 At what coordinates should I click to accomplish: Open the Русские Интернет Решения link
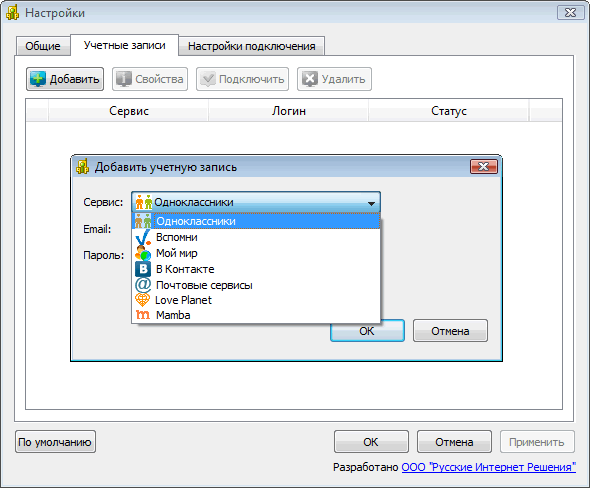pos(489,467)
